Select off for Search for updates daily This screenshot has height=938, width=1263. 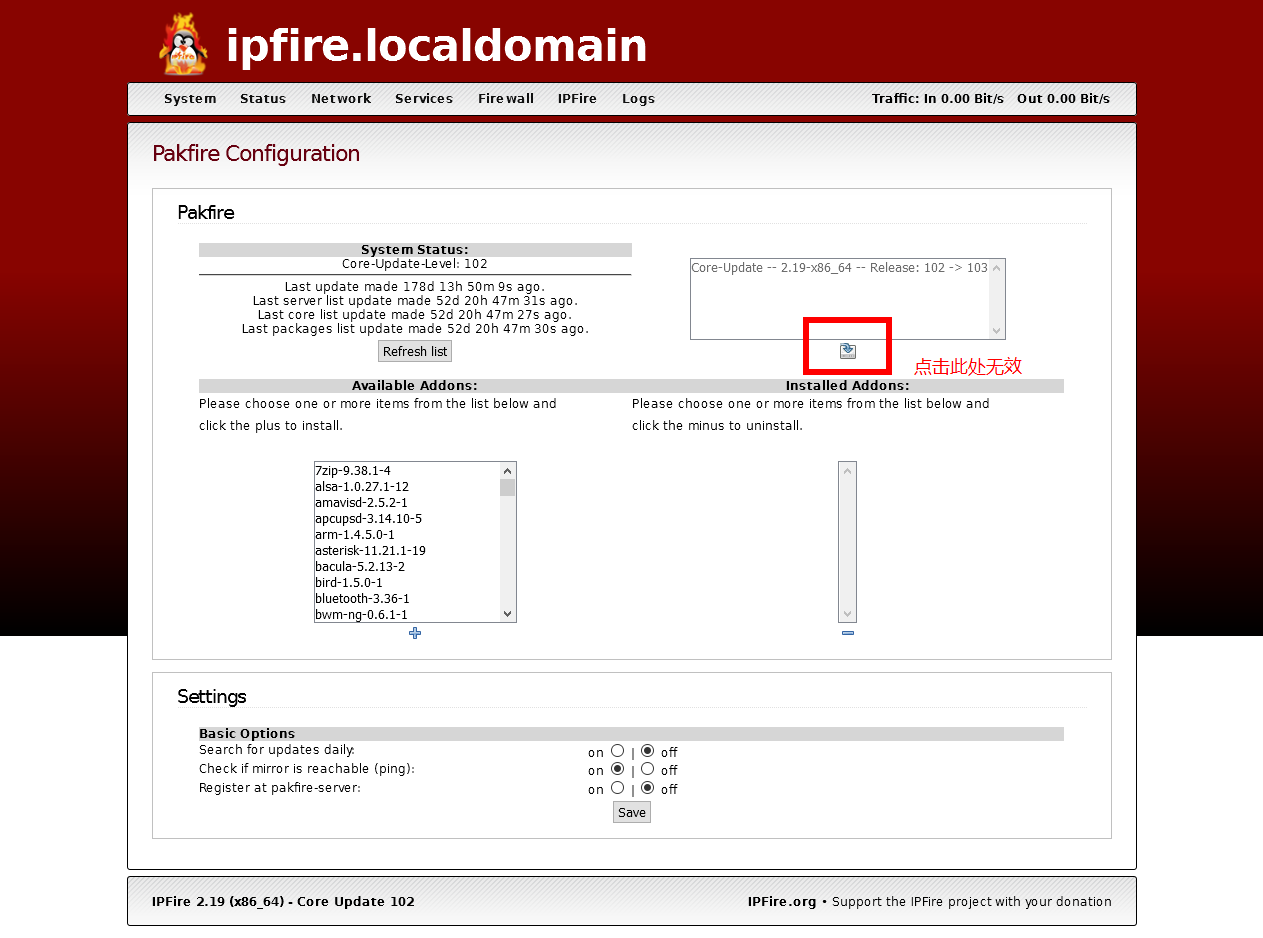point(647,751)
